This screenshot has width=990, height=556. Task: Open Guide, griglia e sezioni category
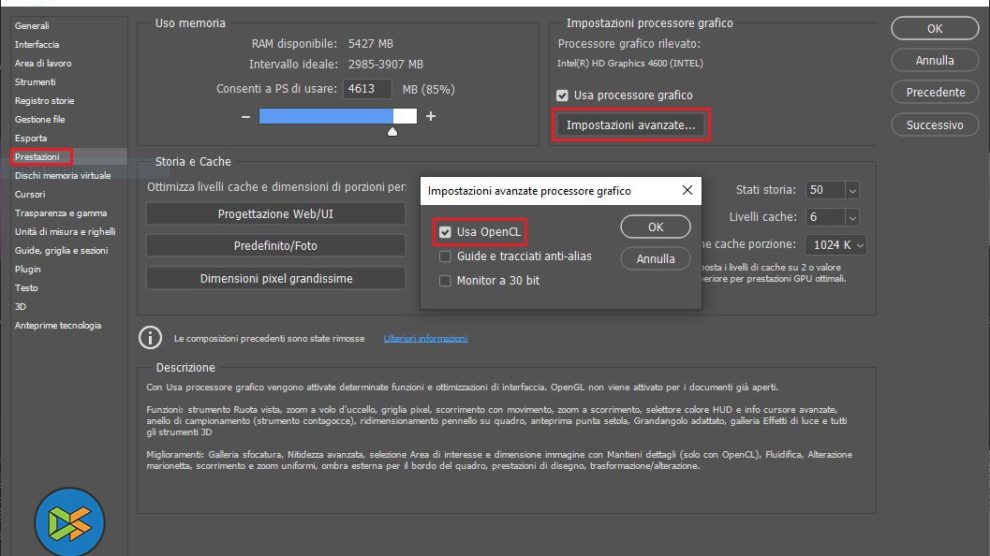point(61,251)
